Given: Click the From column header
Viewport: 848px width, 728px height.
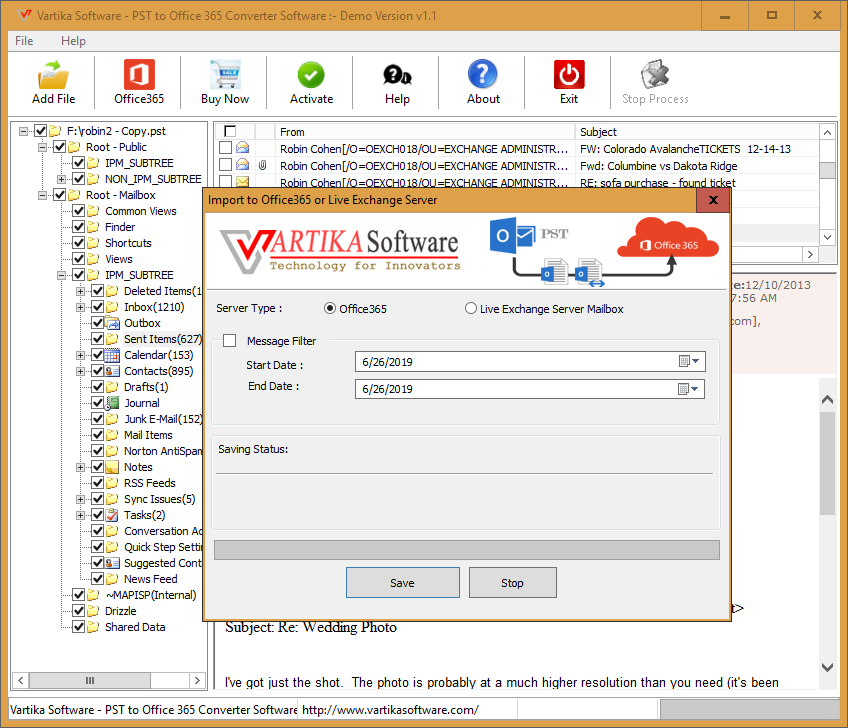Looking at the screenshot, I should [424, 131].
